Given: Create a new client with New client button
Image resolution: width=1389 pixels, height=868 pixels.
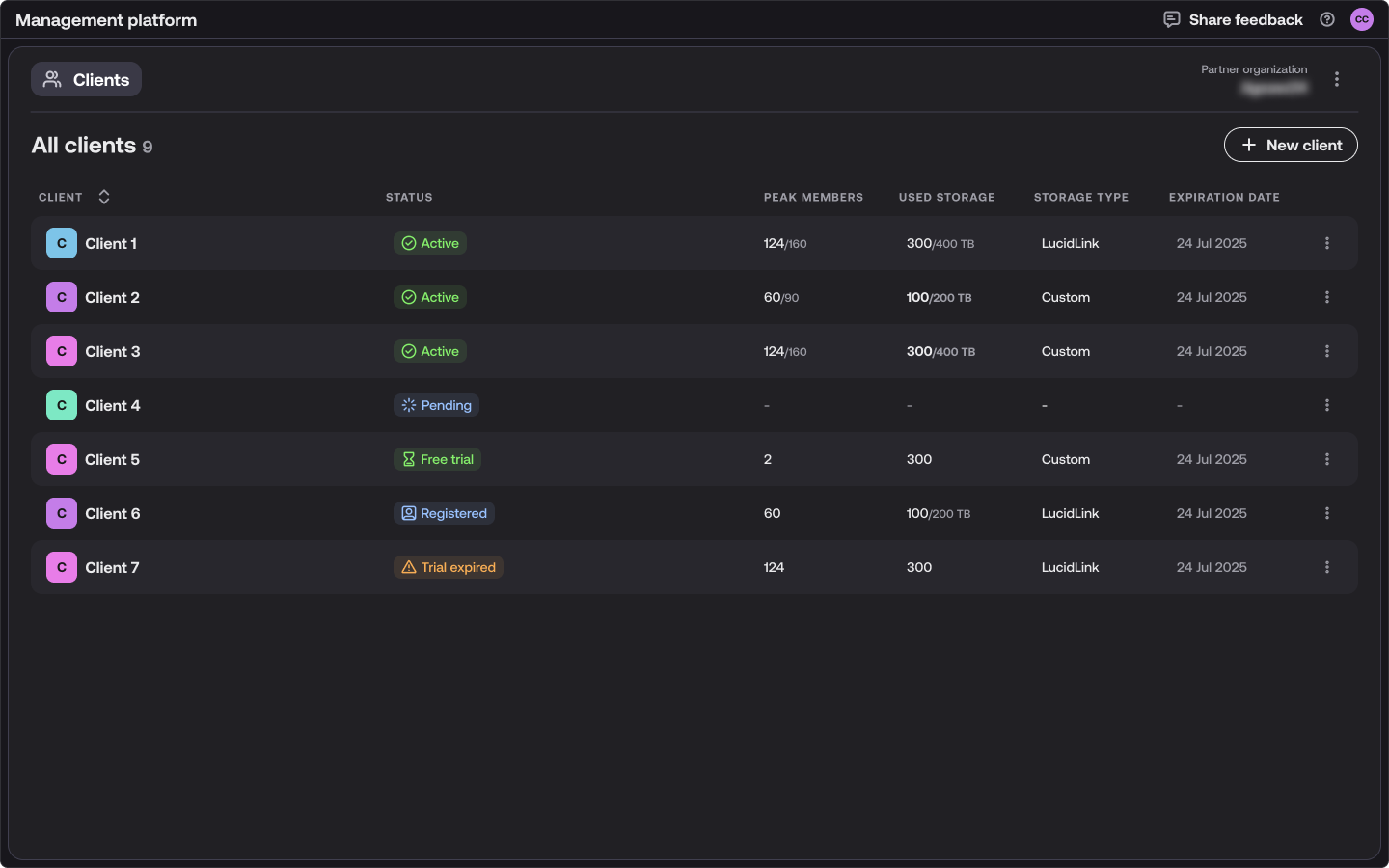Looking at the screenshot, I should 1291,145.
